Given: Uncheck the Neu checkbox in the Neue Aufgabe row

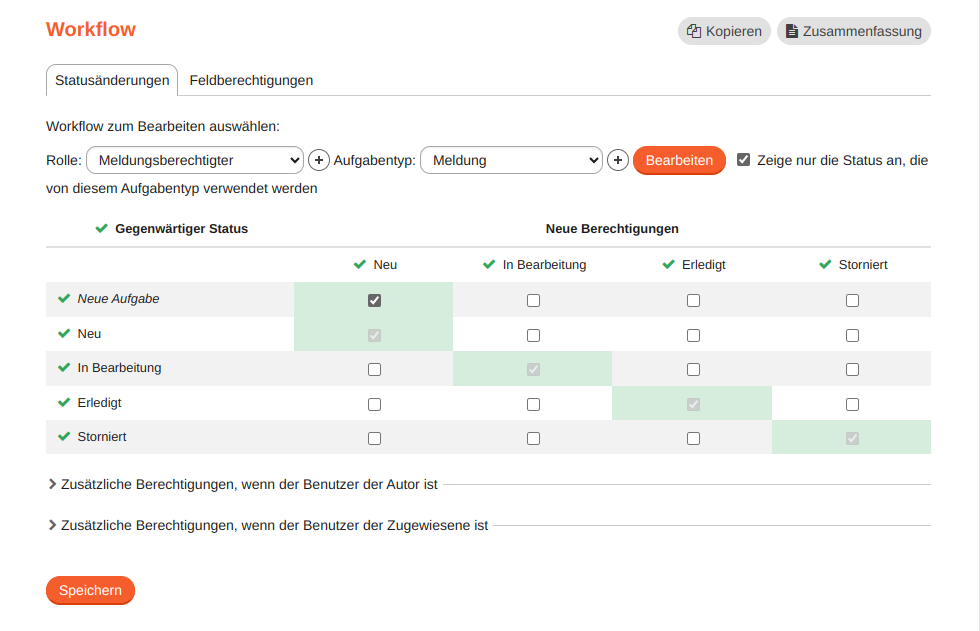Looking at the screenshot, I should pos(374,299).
